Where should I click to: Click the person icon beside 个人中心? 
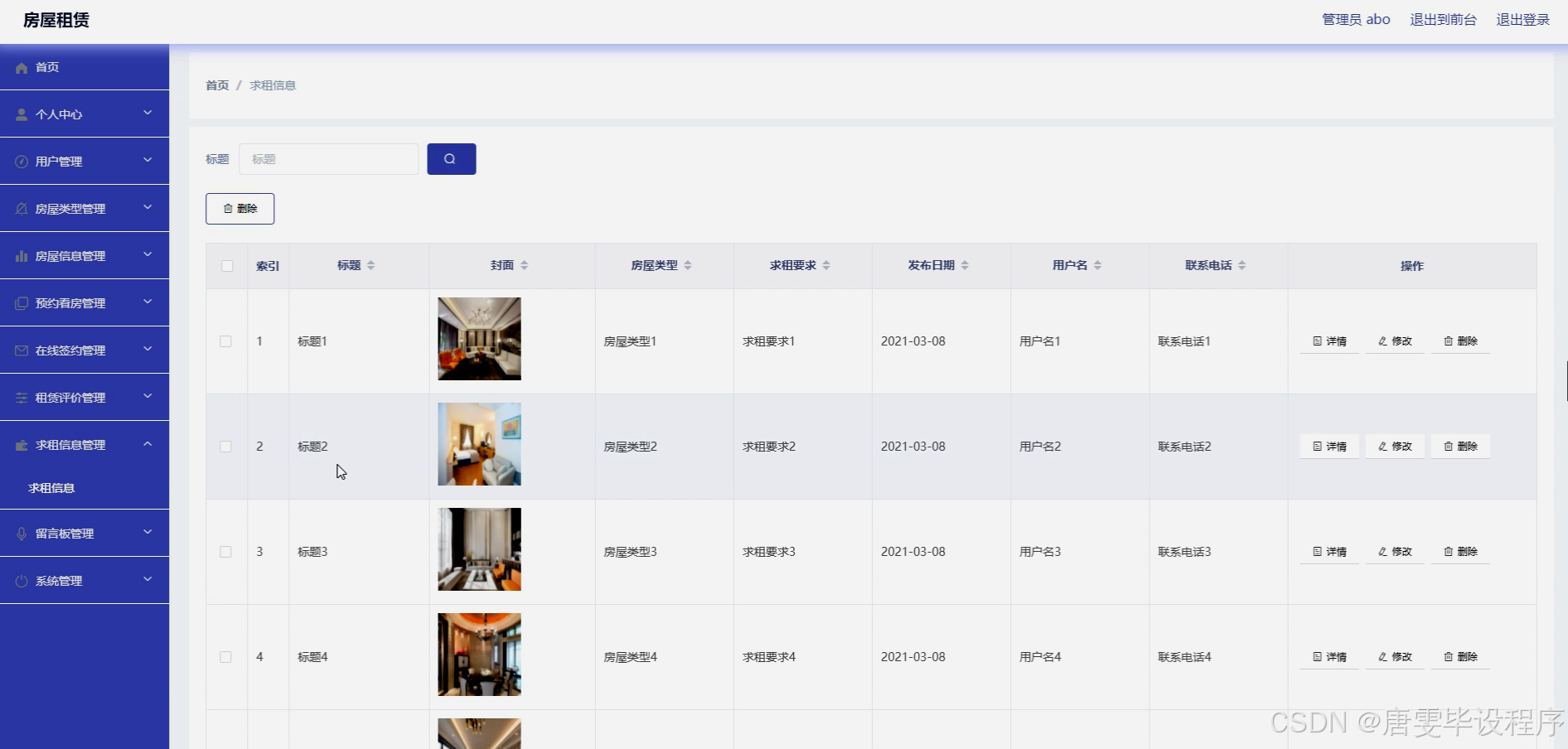tap(22, 114)
